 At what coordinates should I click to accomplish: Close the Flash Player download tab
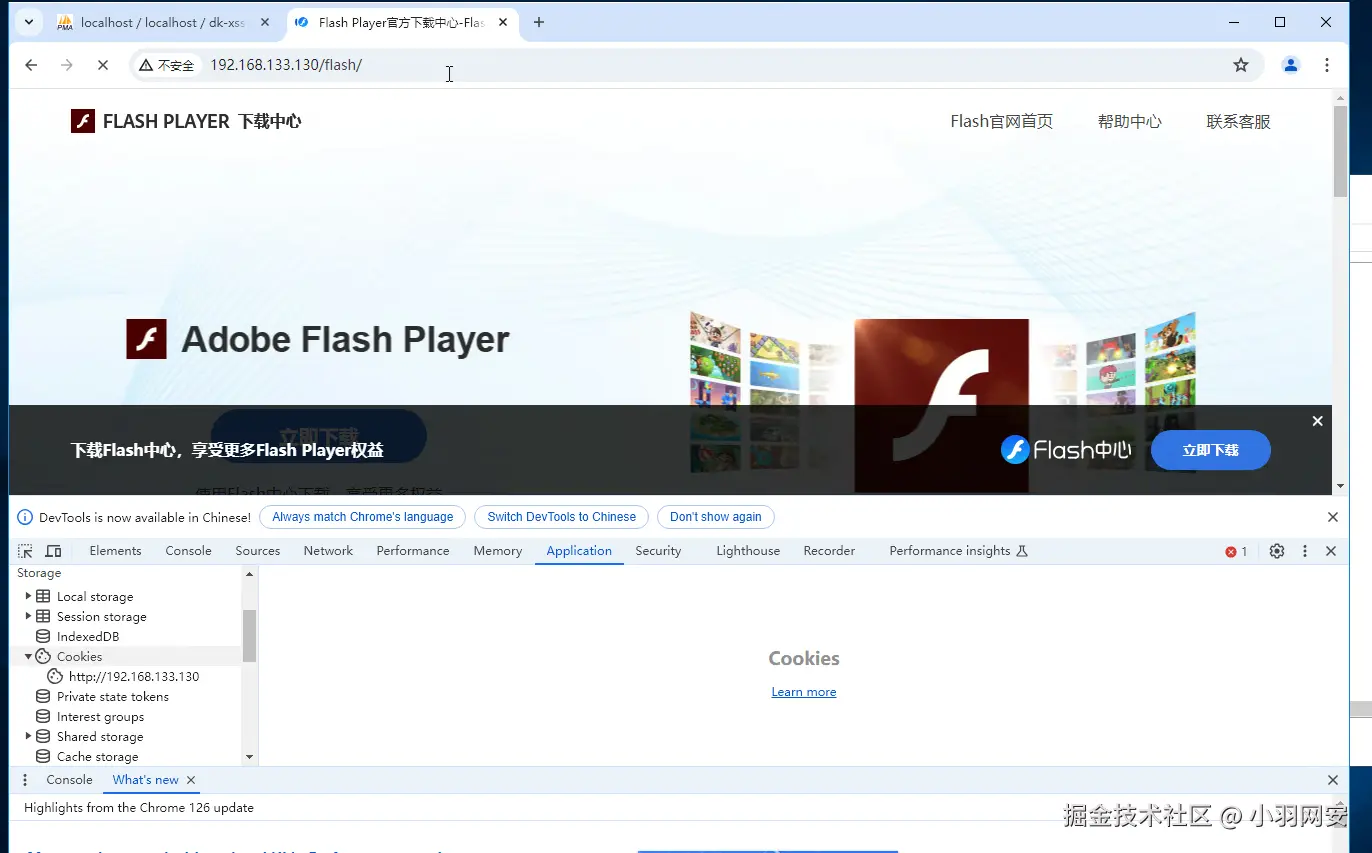tap(505, 22)
